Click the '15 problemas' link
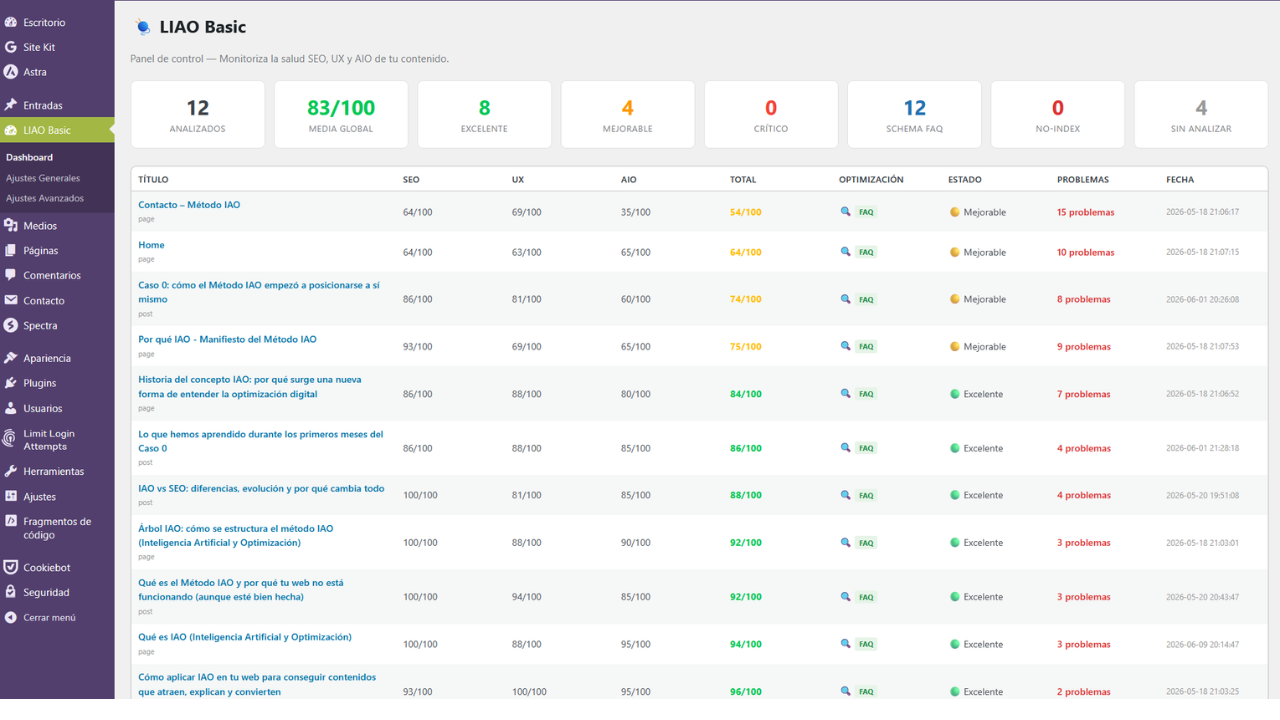1280x720 pixels. [x=1085, y=212]
